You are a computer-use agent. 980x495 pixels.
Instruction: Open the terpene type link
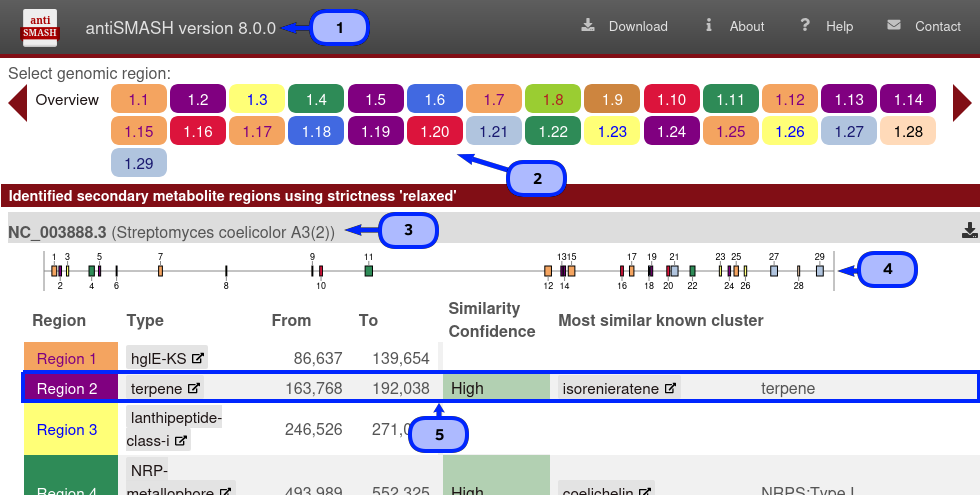coord(165,388)
